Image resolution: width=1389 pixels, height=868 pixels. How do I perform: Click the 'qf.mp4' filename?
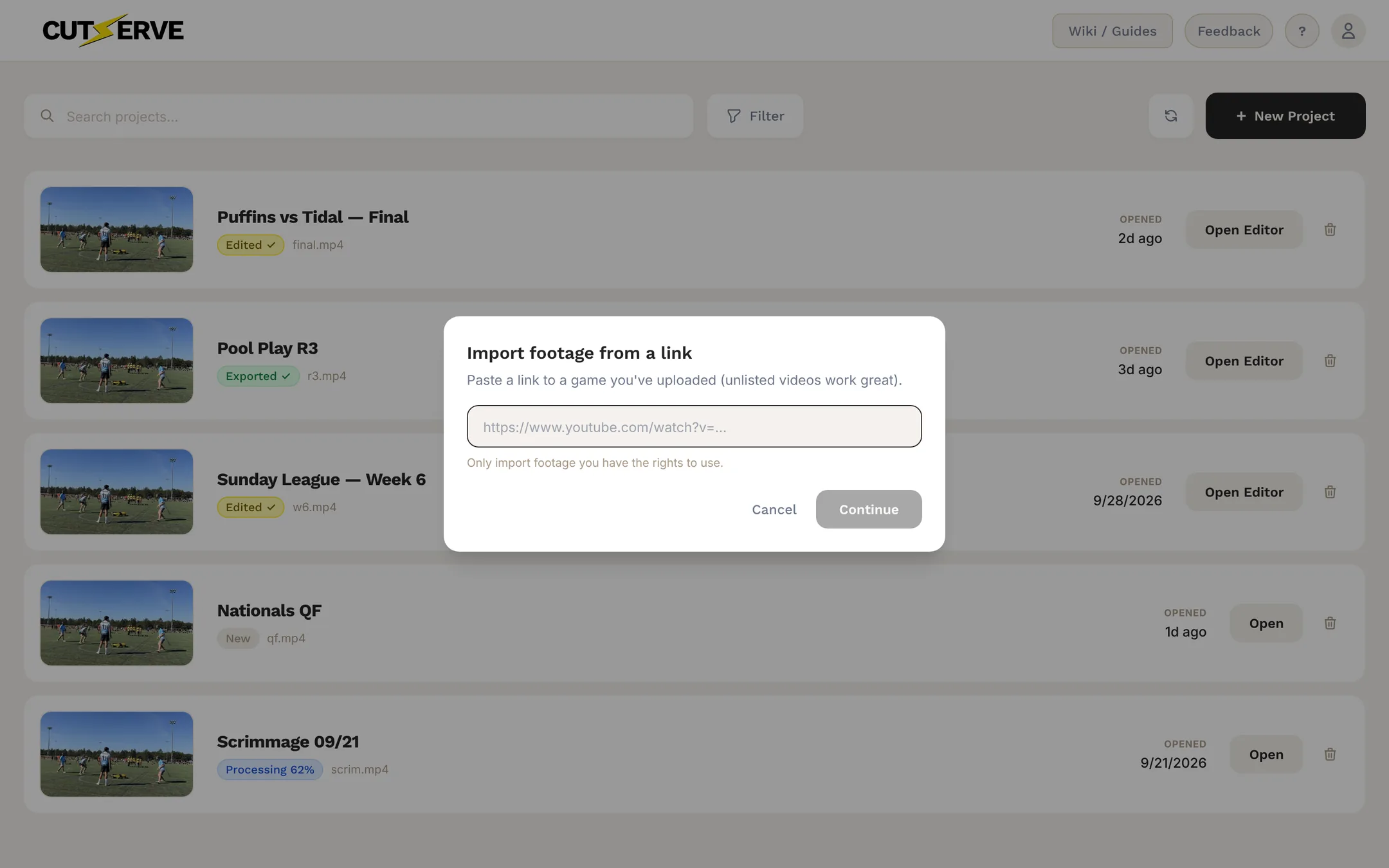tap(286, 638)
